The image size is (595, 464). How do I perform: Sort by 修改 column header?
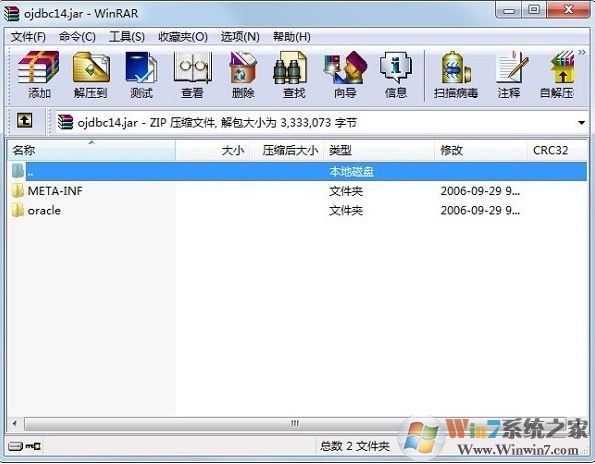click(x=481, y=151)
